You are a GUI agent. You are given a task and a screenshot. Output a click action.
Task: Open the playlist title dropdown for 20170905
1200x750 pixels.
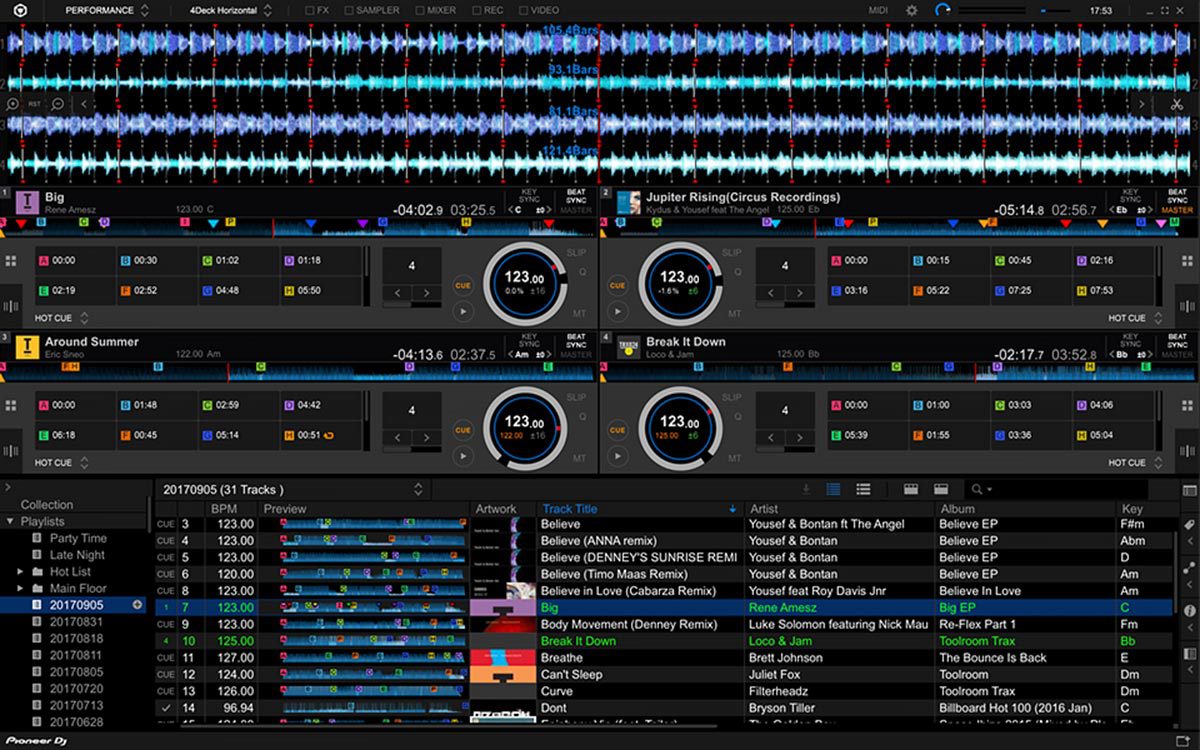418,490
